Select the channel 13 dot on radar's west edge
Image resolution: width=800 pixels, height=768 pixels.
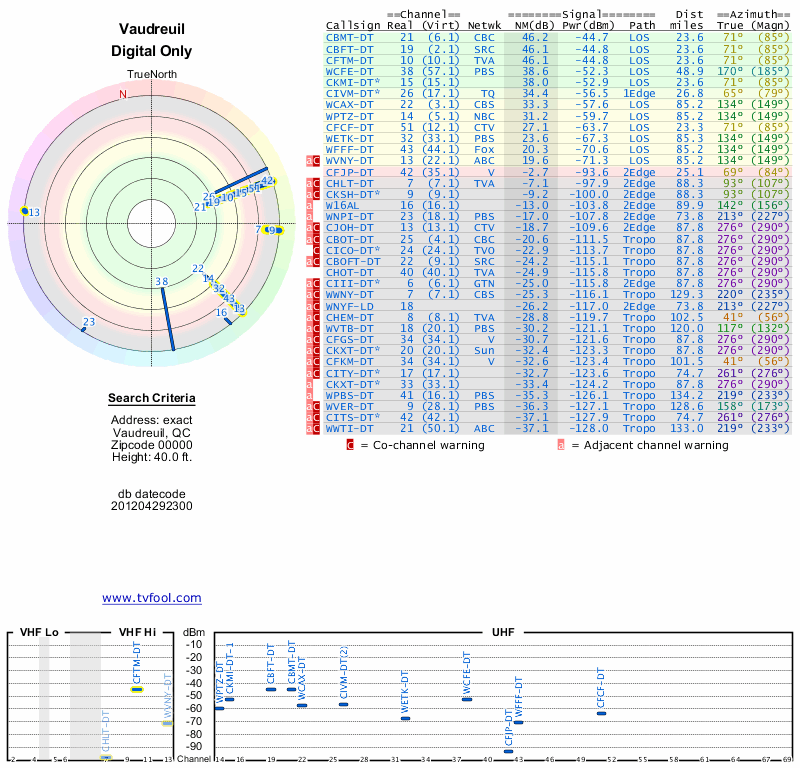coord(24,211)
